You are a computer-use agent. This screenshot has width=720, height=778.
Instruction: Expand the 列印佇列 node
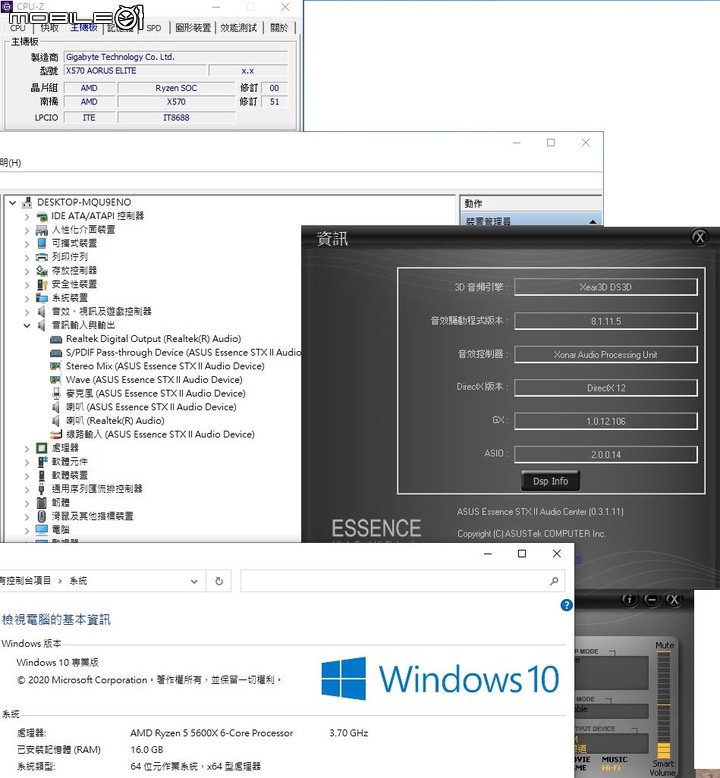(x=27, y=257)
